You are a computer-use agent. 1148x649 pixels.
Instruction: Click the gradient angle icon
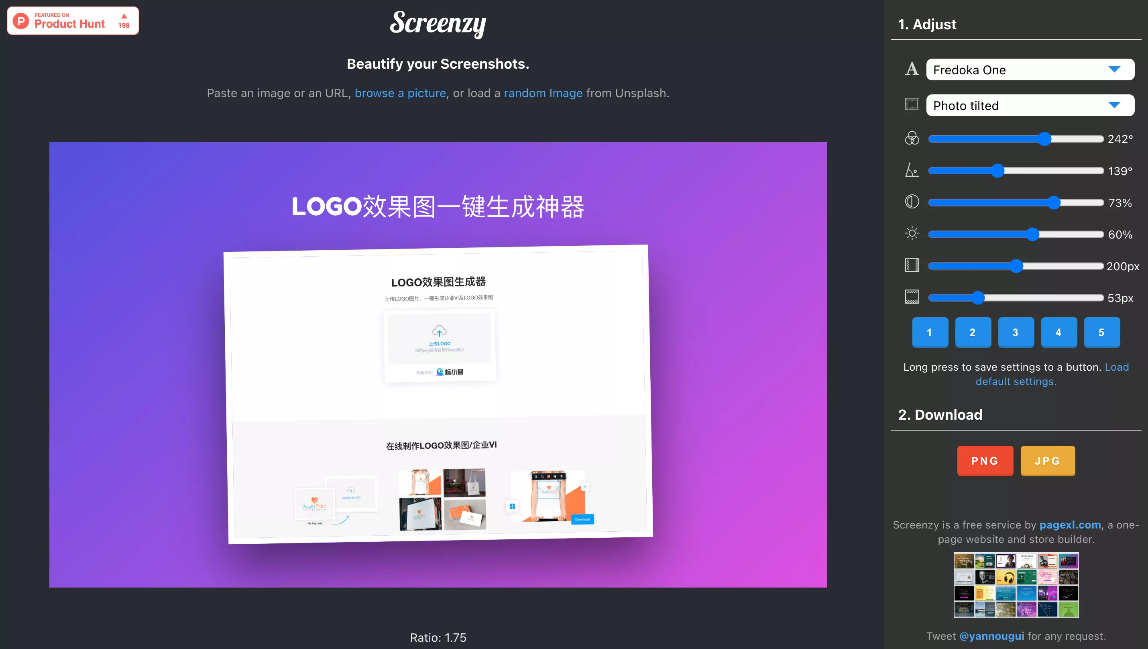point(911,170)
